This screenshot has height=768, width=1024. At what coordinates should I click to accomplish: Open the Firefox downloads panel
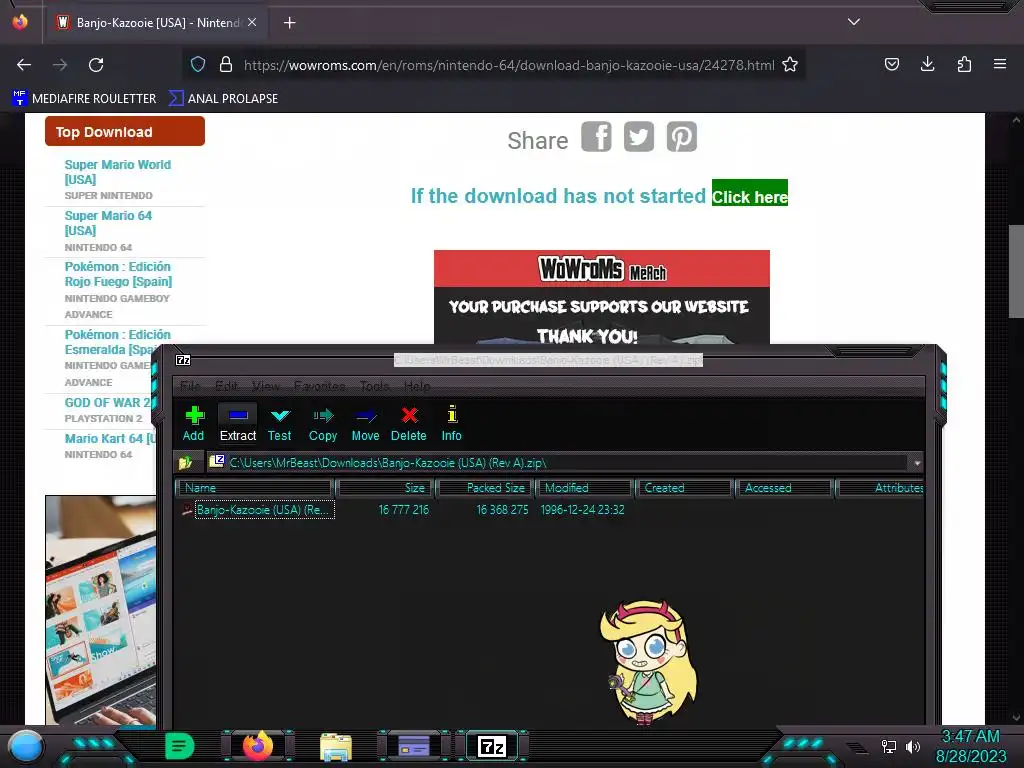(927, 65)
